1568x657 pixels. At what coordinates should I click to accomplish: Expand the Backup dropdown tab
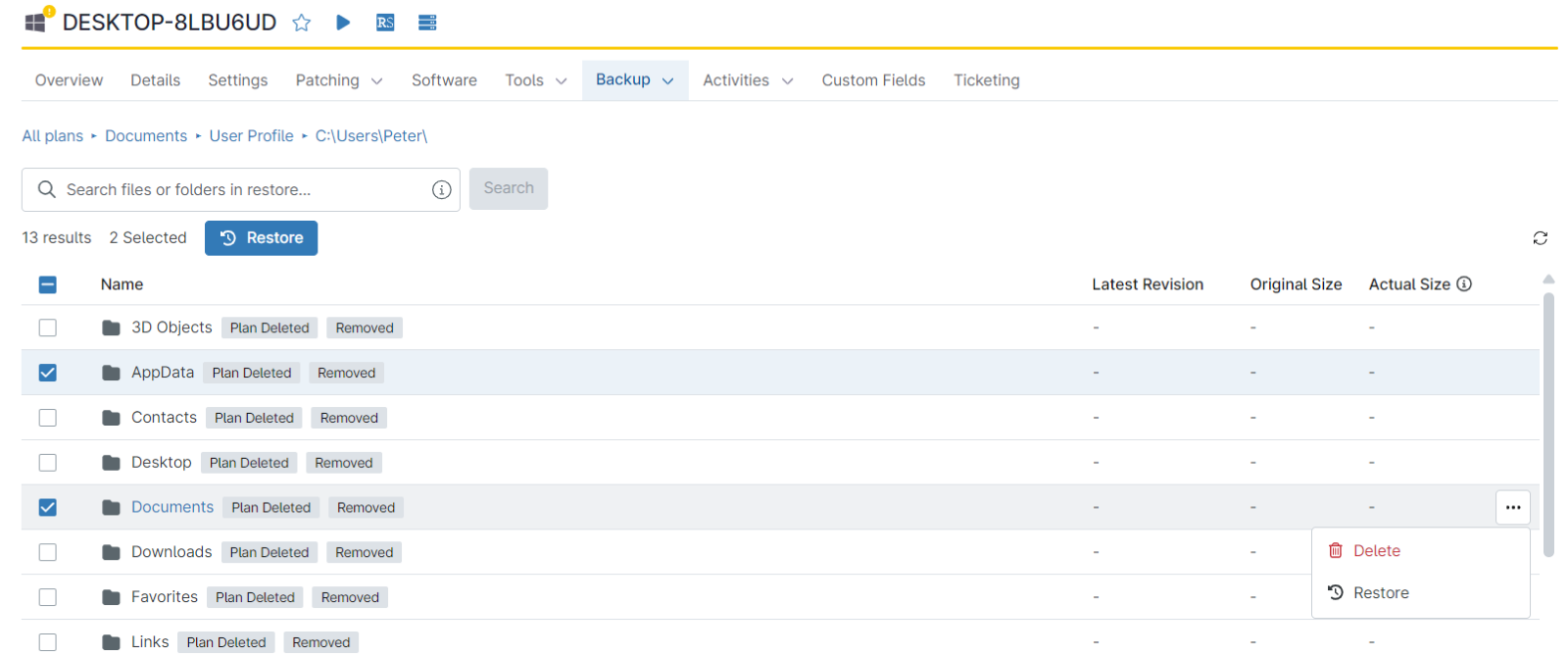635,80
